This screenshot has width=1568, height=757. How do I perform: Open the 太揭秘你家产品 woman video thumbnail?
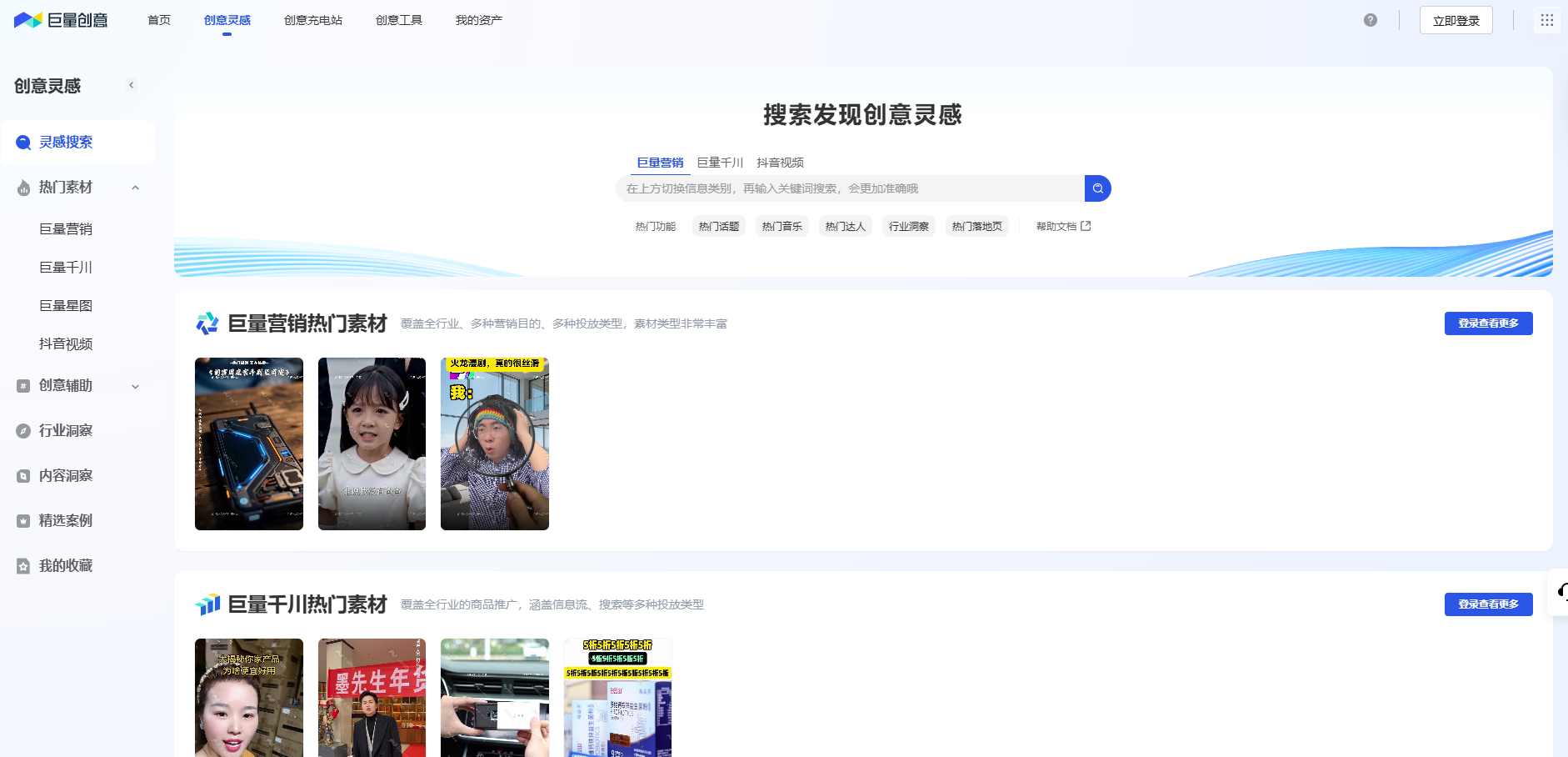pos(249,698)
